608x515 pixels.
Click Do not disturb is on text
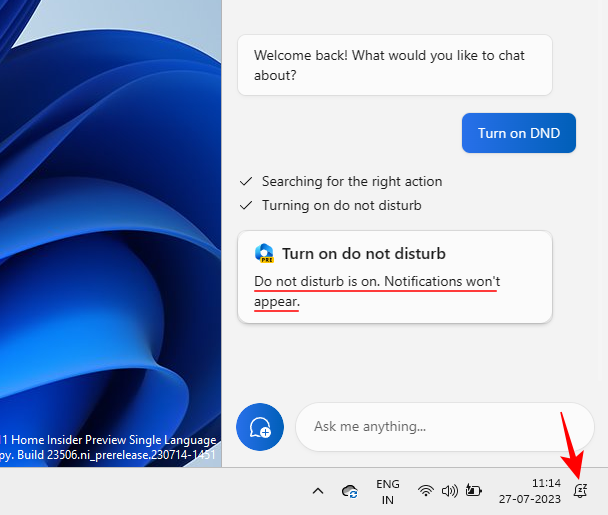point(377,291)
